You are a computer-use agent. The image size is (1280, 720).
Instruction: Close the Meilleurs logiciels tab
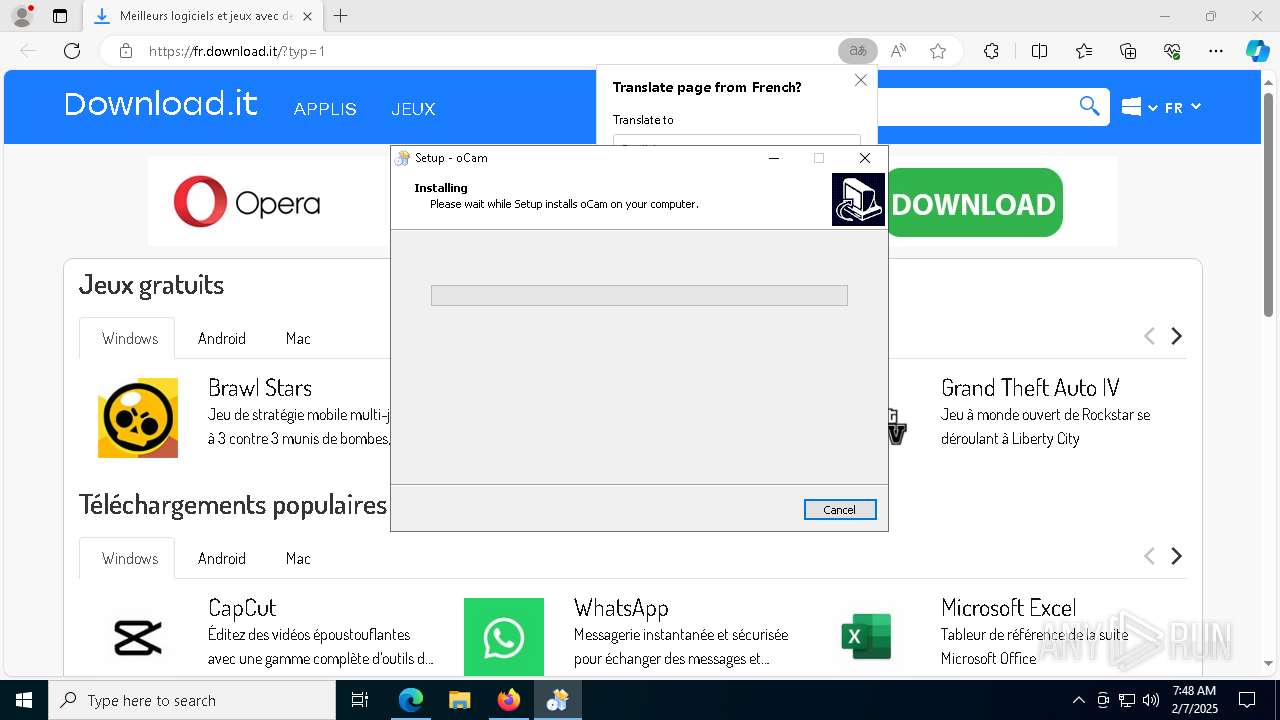click(307, 16)
